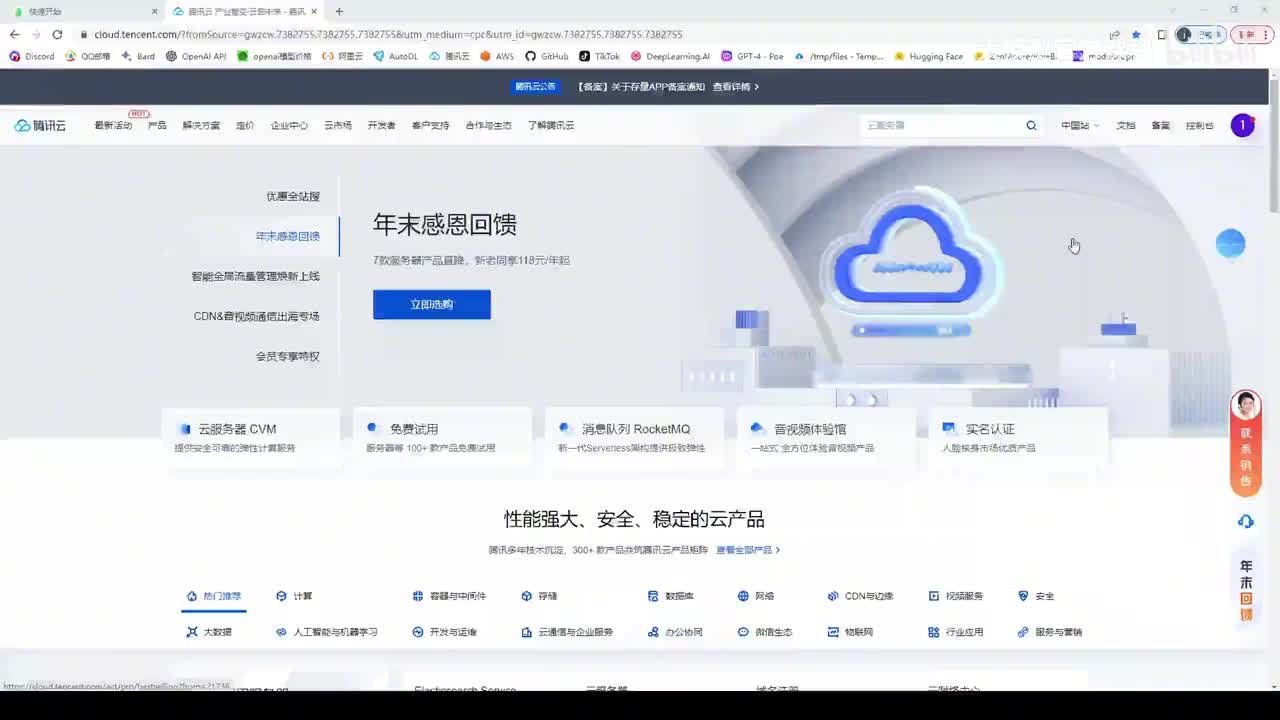Screen dimensions: 1280x720
Task: Bookmark this page with the star icon
Action: 1136,34
